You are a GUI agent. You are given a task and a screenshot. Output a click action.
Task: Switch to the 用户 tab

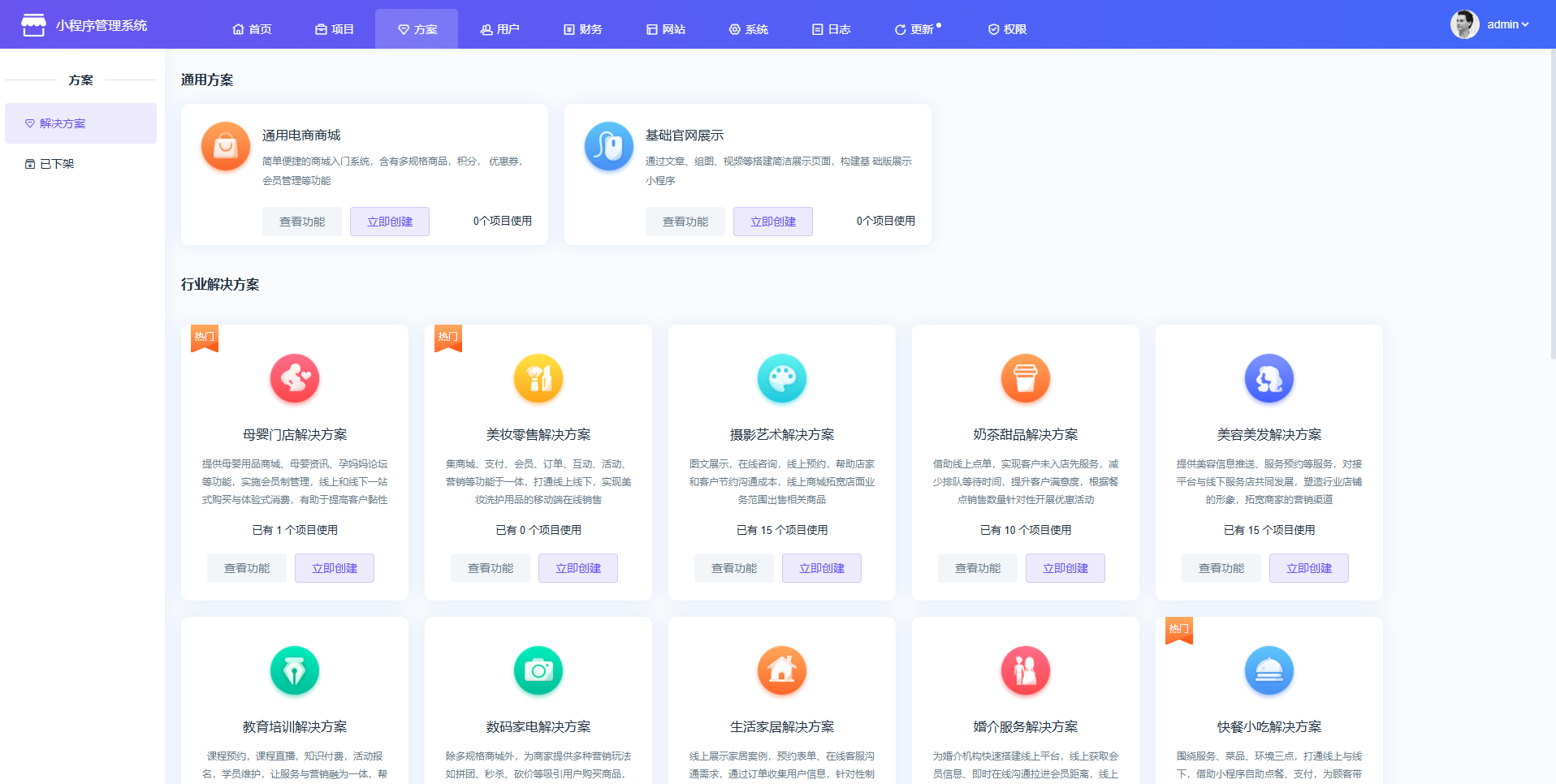tap(499, 29)
